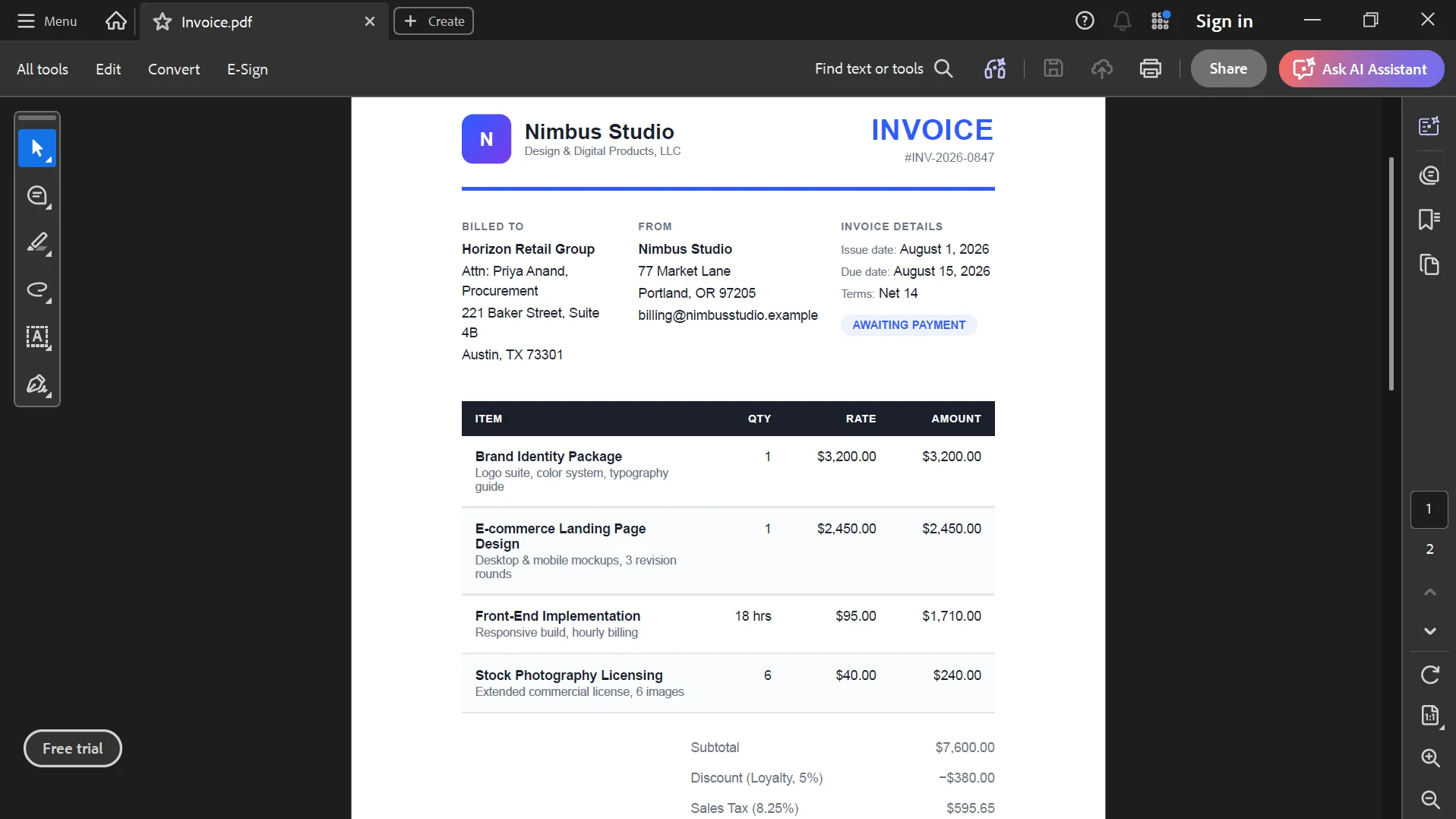Image resolution: width=1456 pixels, height=819 pixels.
Task: Click the Horizon Retail Group name
Action: [528, 249]
